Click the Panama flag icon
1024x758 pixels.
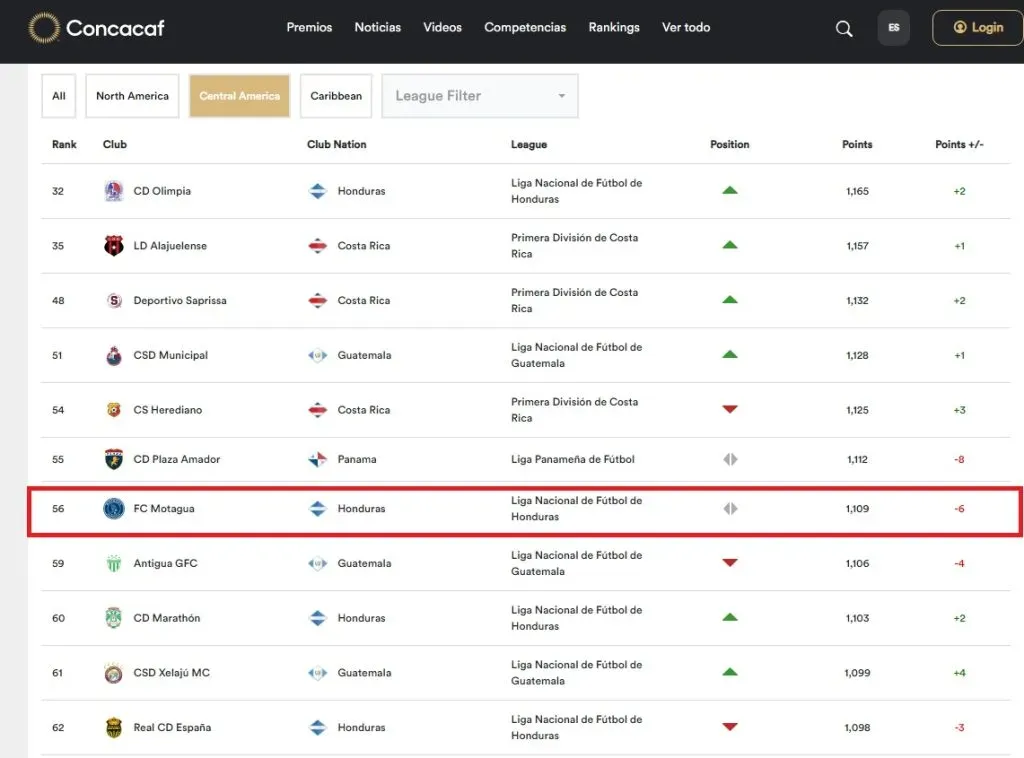[318, 460]
